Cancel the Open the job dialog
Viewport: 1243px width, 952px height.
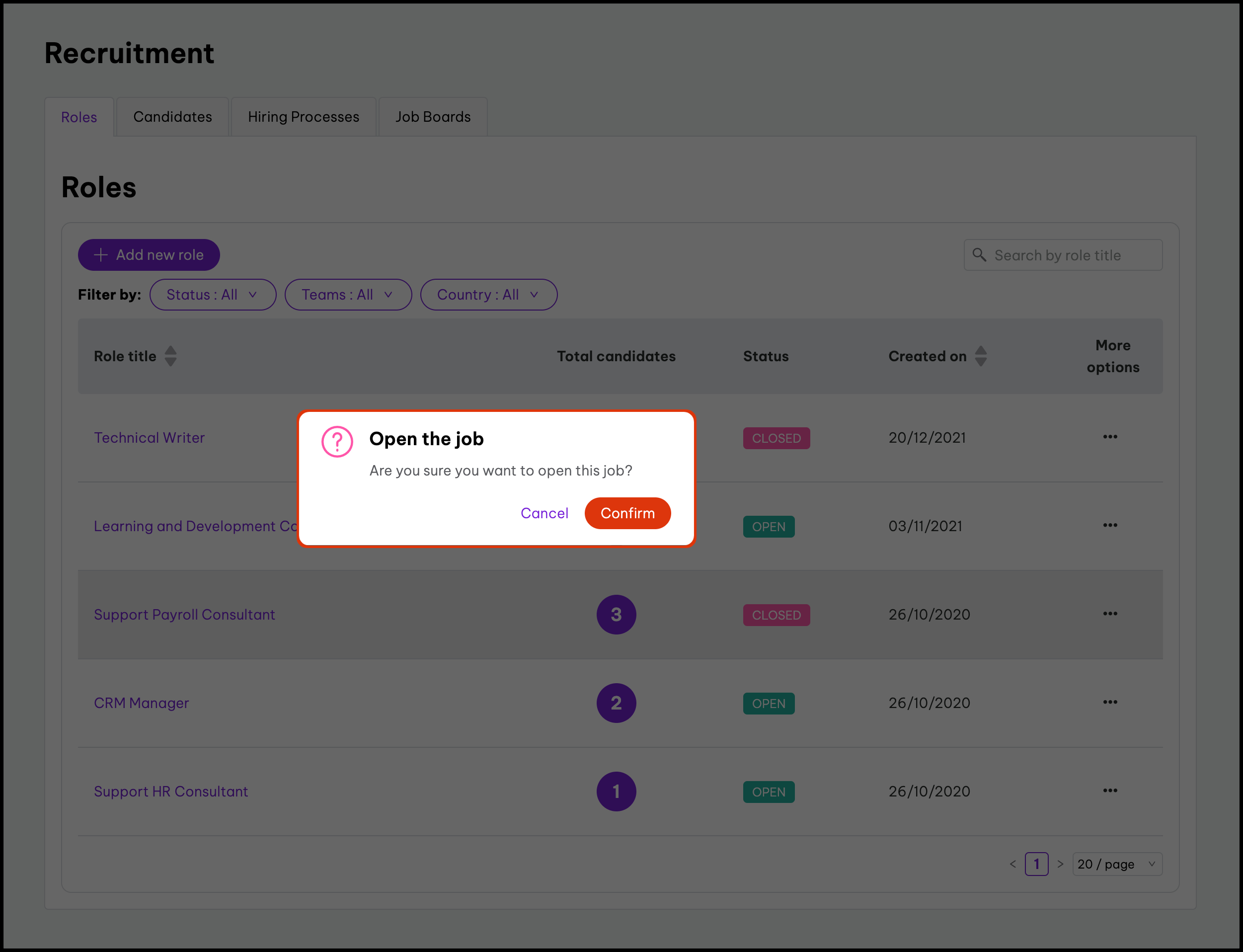(x=544, y=513)
